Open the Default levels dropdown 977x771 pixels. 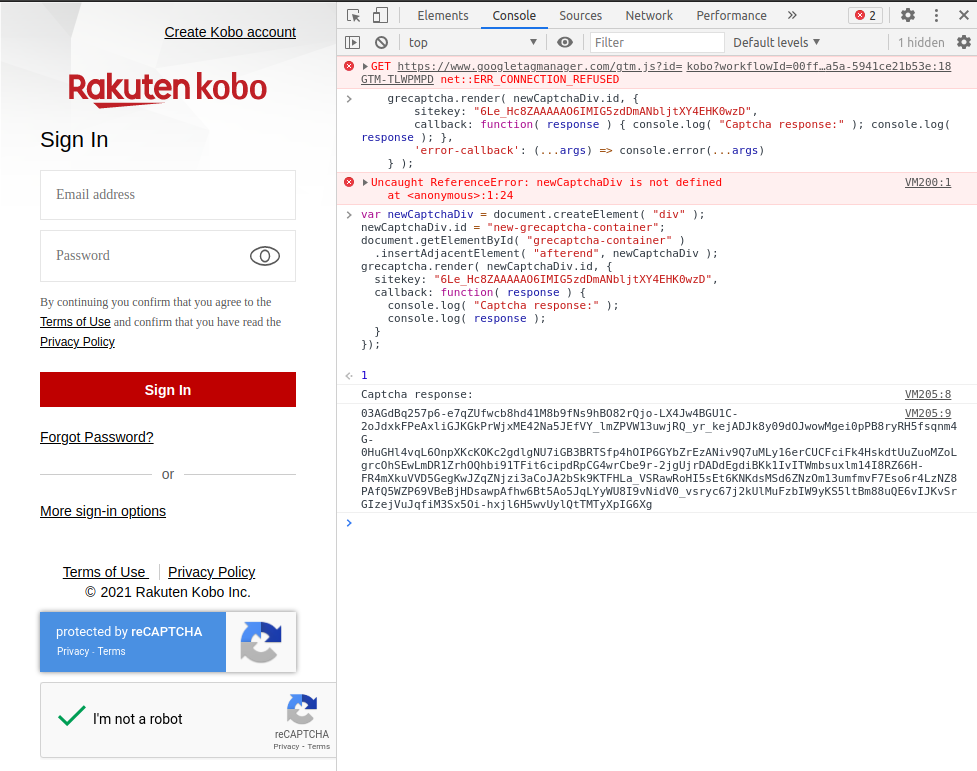coord(776,42)
